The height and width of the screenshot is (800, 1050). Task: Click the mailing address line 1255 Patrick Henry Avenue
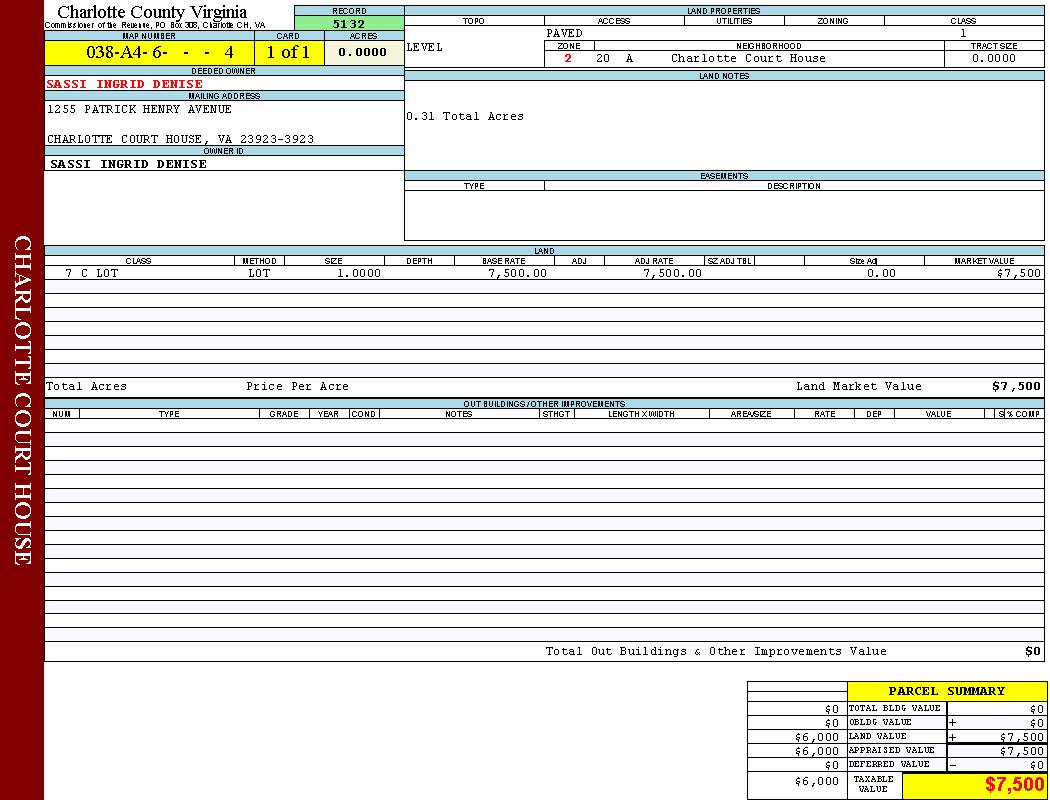point(139,109)
